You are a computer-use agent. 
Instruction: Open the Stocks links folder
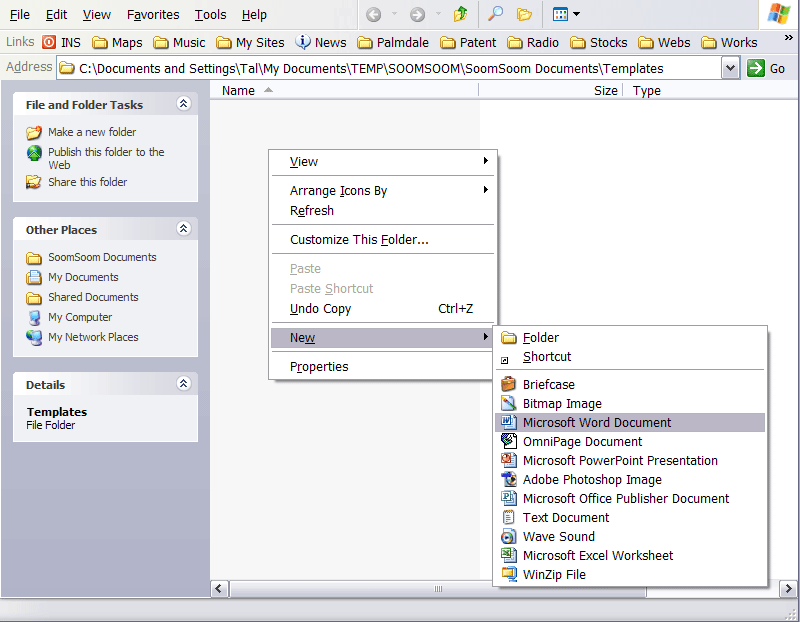point(598,42)
